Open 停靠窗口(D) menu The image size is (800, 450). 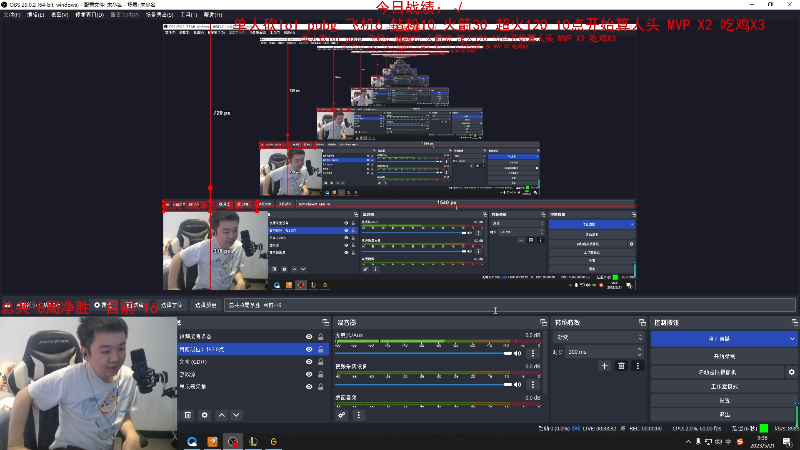click(x=89, y=15)
